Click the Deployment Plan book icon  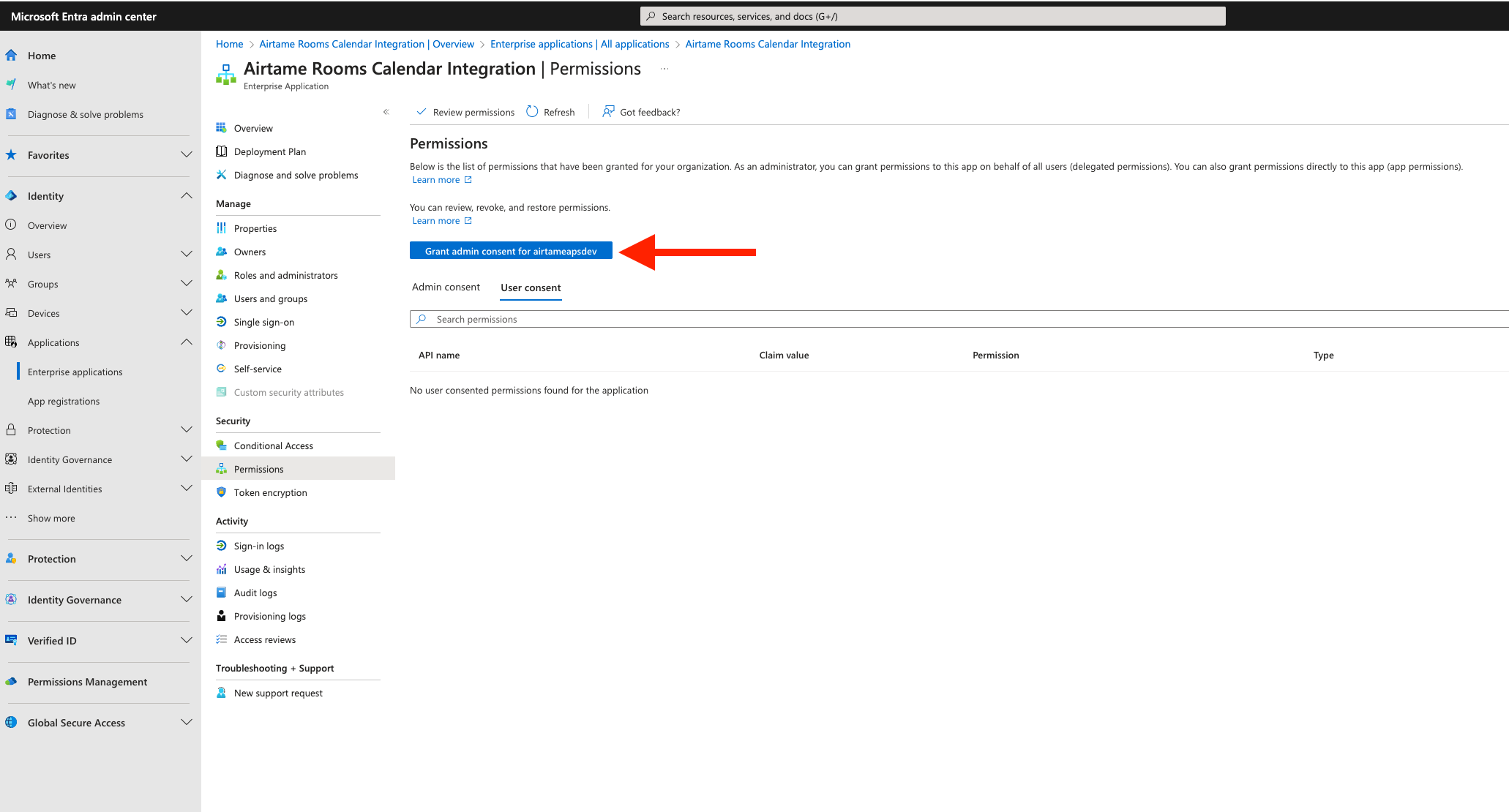(x=221, y=151)
